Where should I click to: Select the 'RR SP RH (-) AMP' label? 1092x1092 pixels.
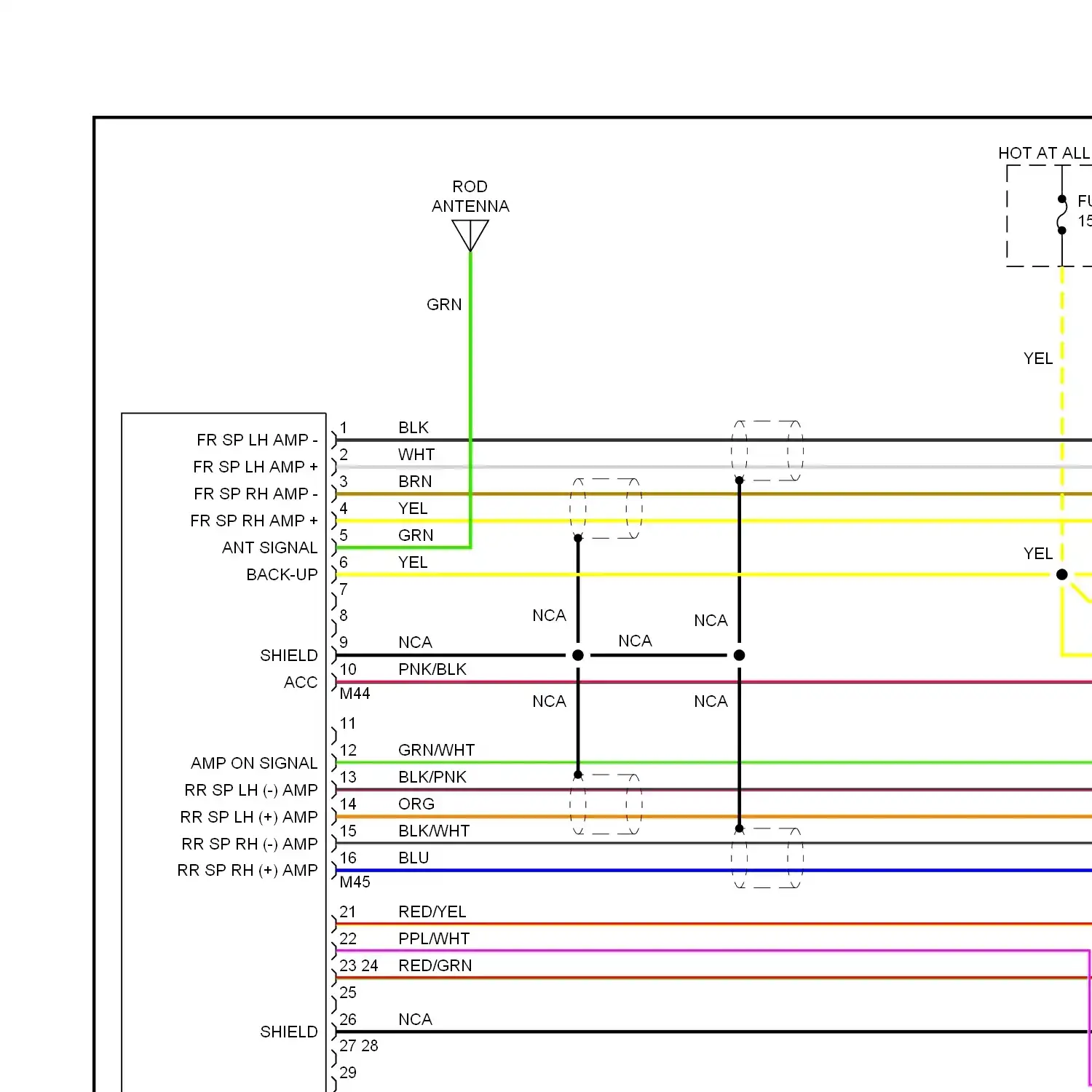[250, 844]
